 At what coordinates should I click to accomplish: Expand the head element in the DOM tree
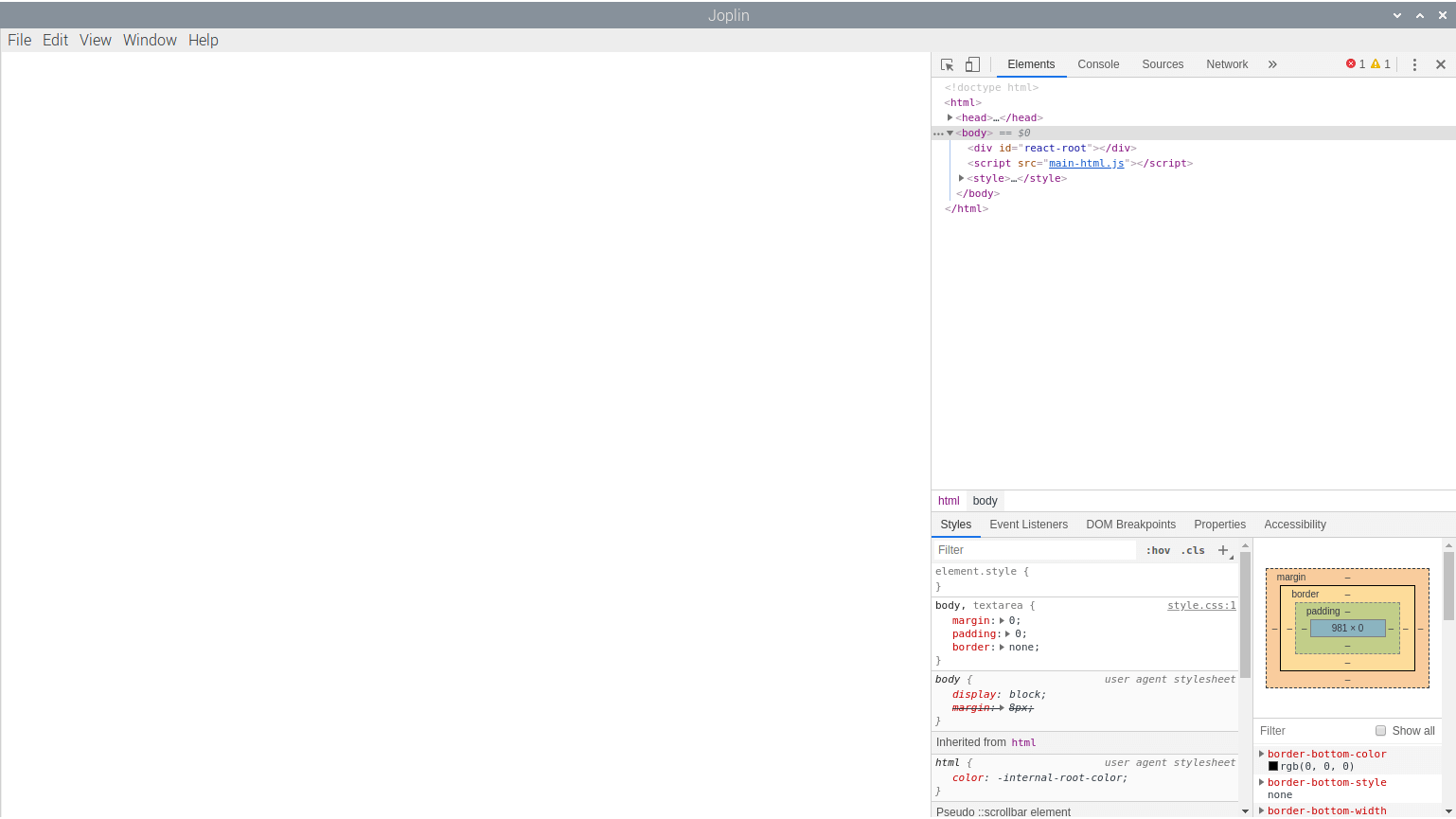tap(950, 117)
